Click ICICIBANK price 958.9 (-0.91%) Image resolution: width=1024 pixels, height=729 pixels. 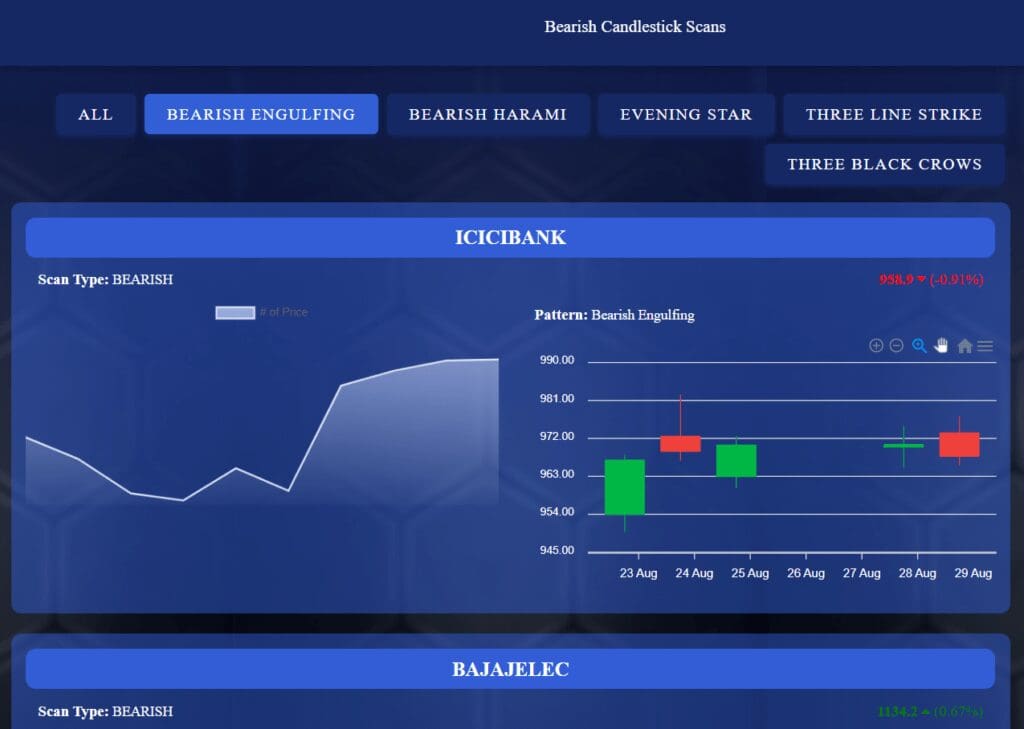(931, 280)
